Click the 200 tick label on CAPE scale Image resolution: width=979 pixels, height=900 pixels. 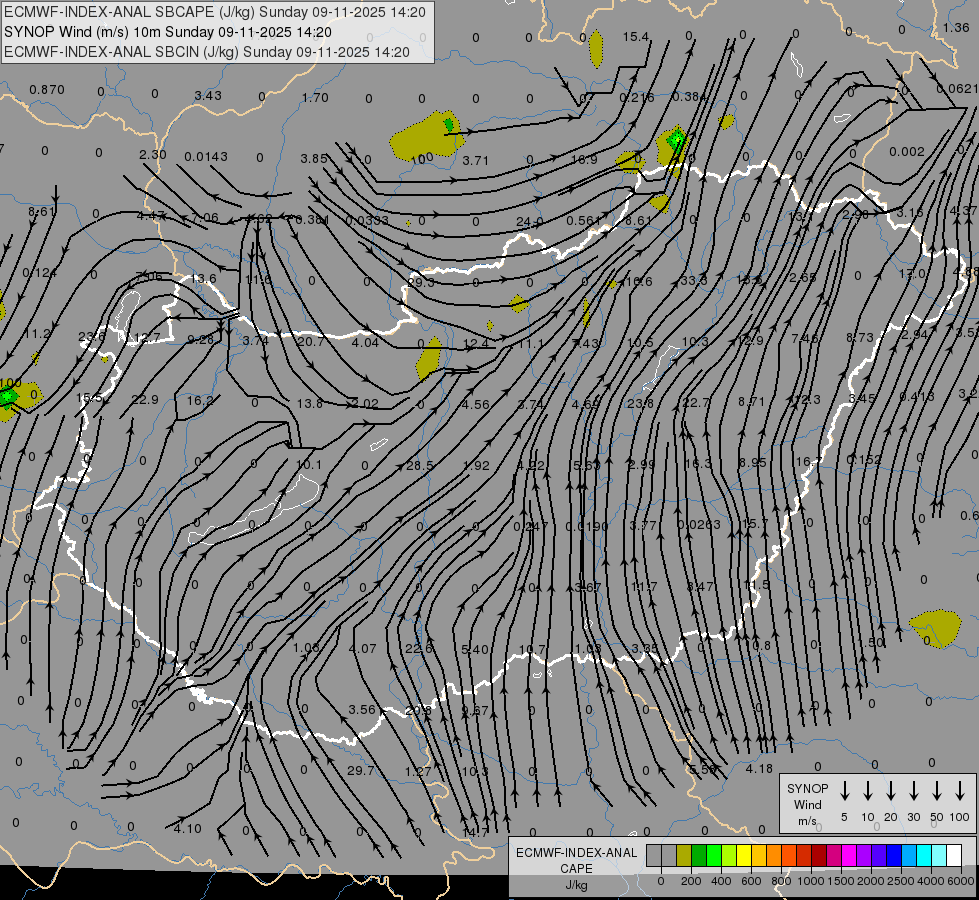691,881
